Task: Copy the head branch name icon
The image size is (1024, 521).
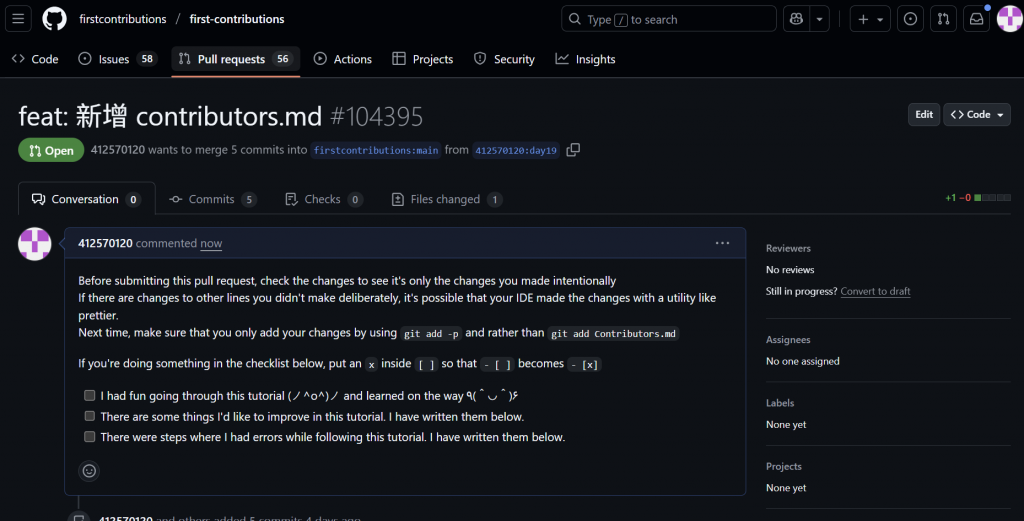Action: coord(573,150)
